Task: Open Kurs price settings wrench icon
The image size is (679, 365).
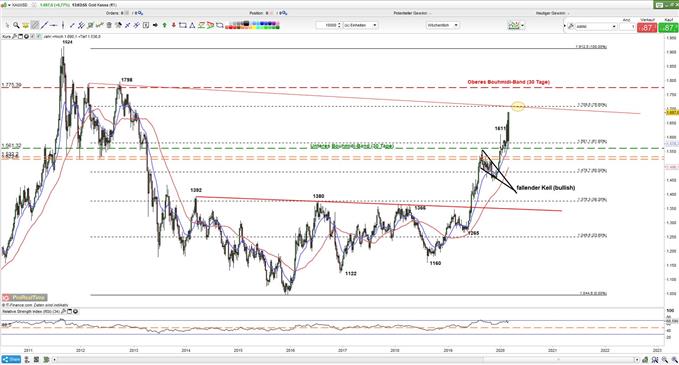Action: pyautogui.click(x=14, y=37)
